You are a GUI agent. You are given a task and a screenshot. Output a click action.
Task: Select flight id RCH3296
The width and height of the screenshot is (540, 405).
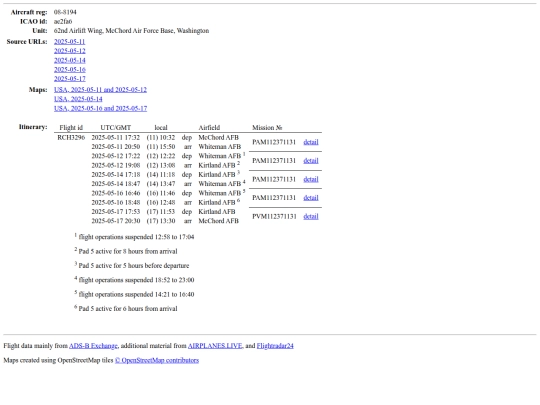(71, 137)
